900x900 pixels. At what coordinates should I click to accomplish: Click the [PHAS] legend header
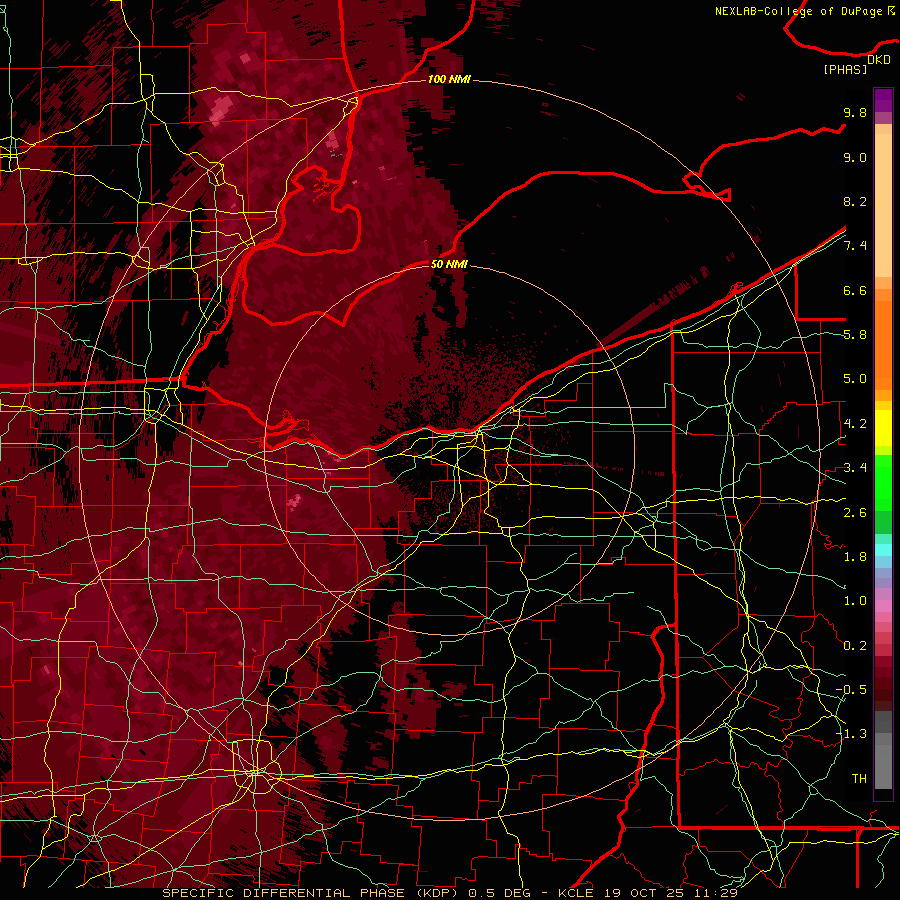(845, 70)
